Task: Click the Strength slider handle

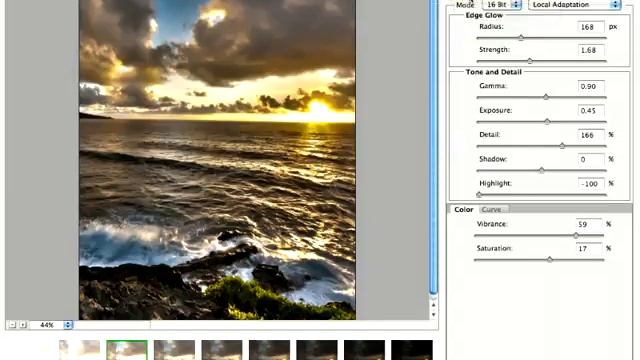Action: [x=530, y=61]
